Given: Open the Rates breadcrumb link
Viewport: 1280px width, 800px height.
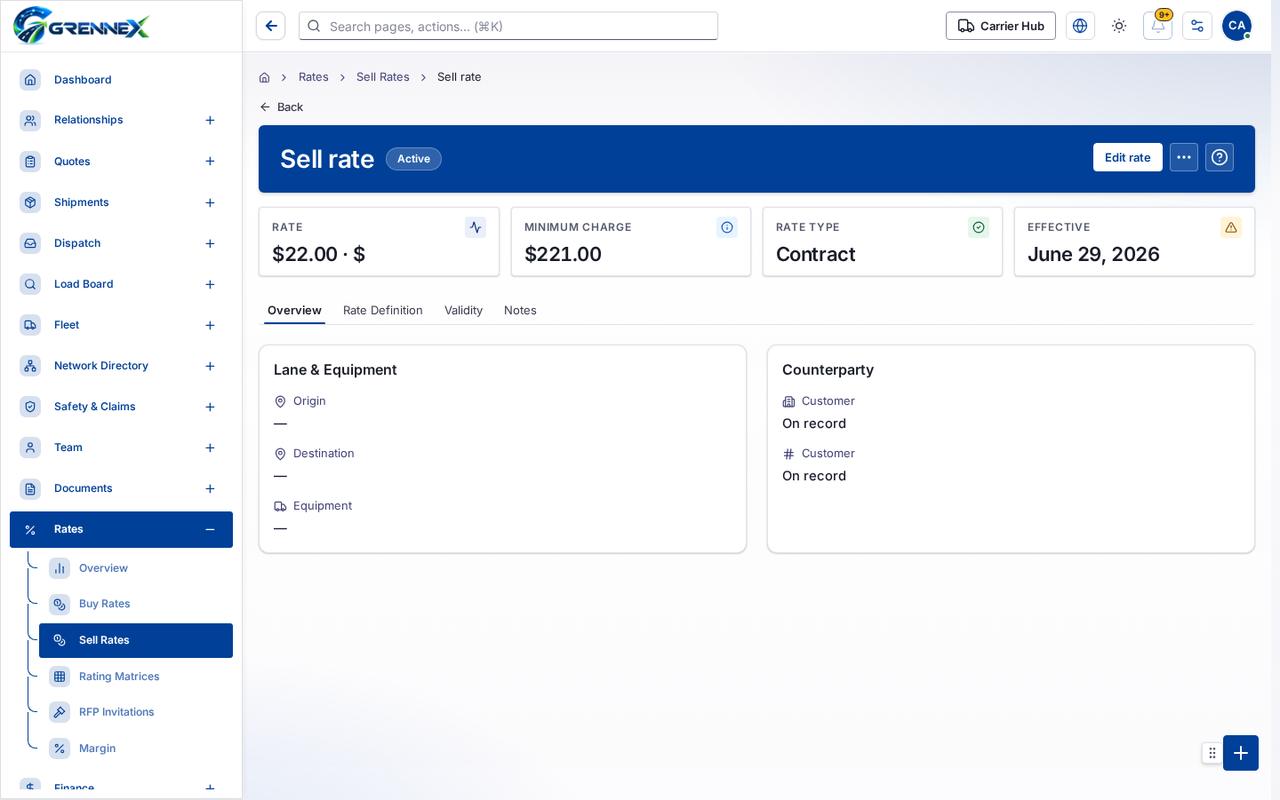Looking at the screenshot, I should pyautogui.click(x=313, y=77).
